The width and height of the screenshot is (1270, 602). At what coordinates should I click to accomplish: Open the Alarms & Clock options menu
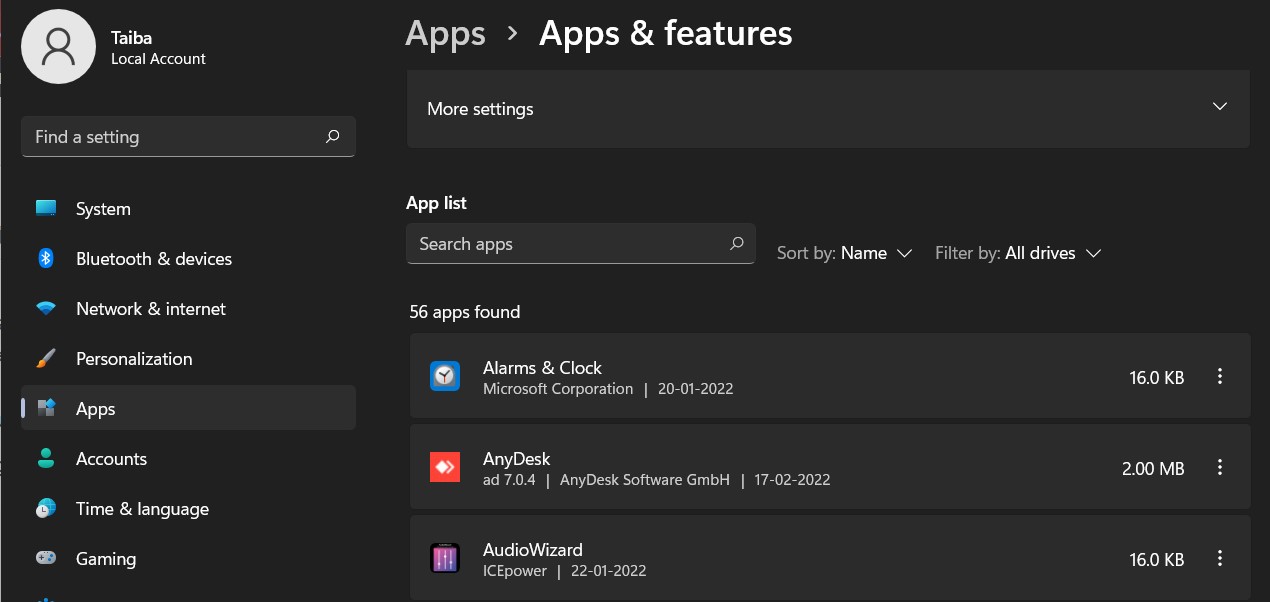1220,376
